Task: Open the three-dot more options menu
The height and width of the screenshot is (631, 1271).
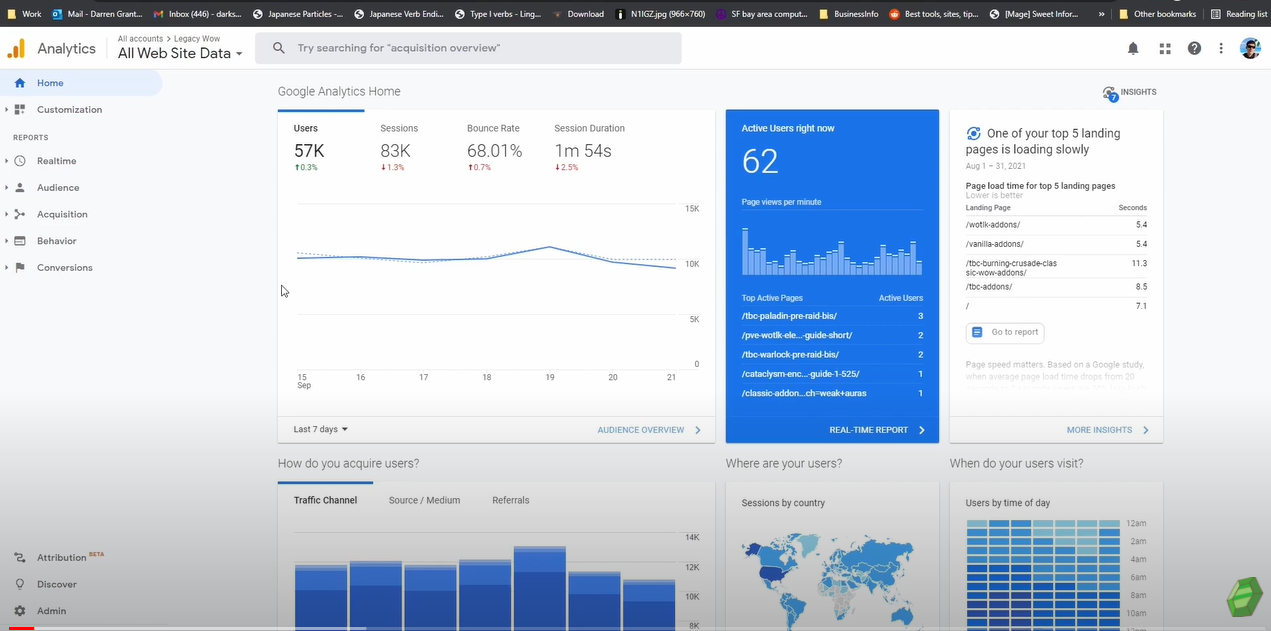Action: pyautogui.click(x=1221, y=48)
